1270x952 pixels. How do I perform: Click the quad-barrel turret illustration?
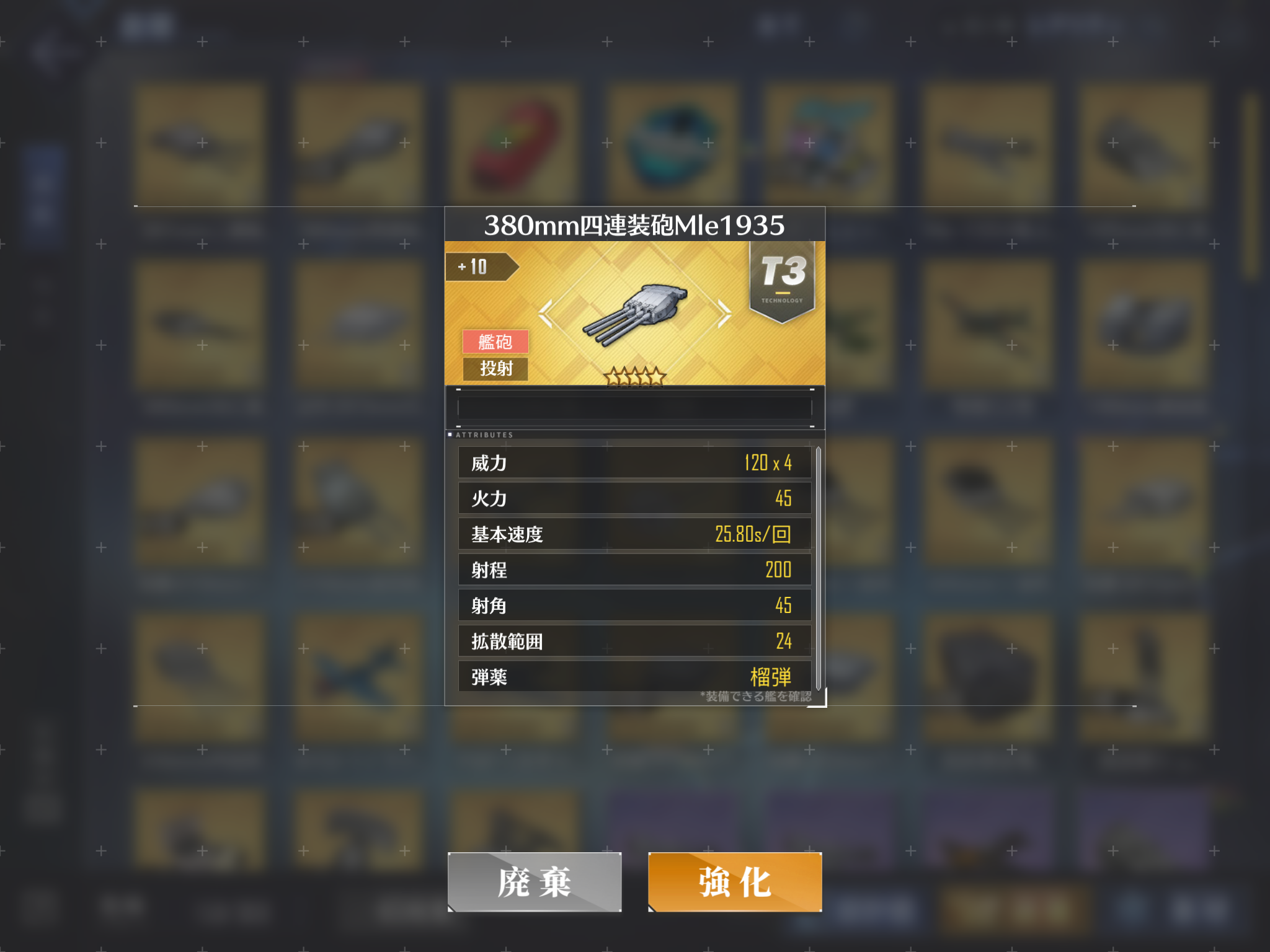coord(635,313)
